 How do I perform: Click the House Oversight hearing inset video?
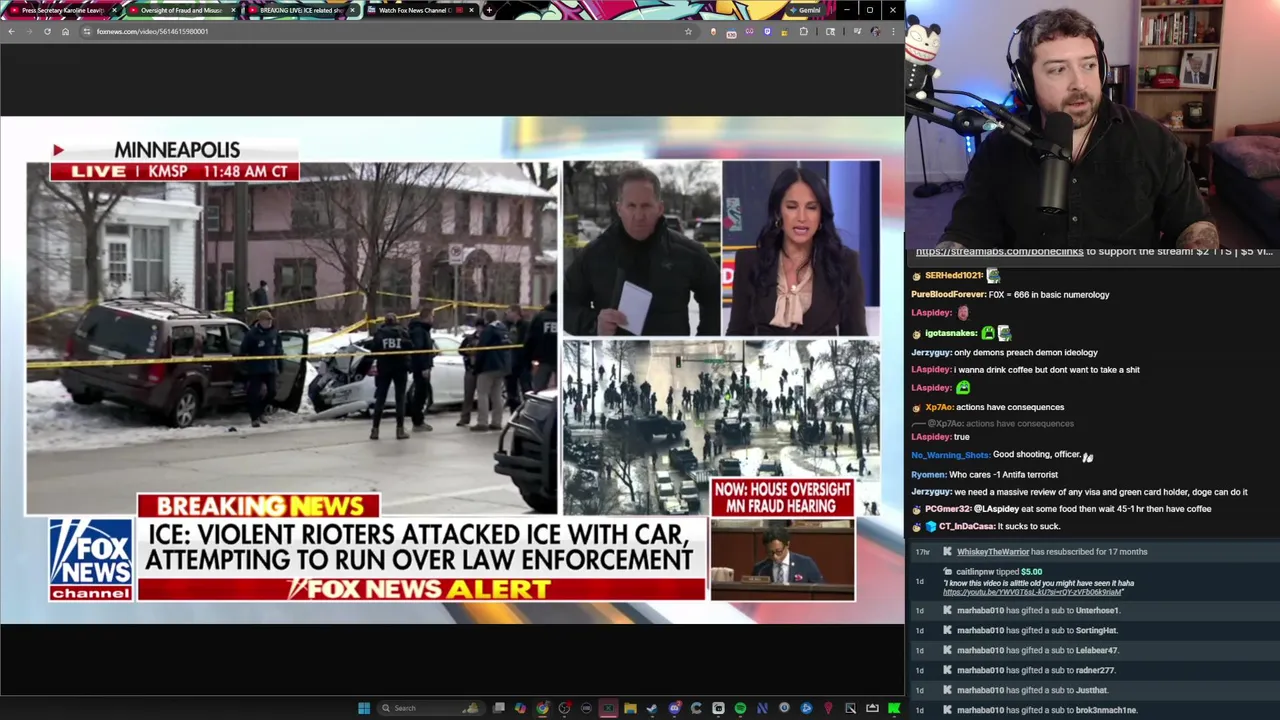(x=782, y=560)
